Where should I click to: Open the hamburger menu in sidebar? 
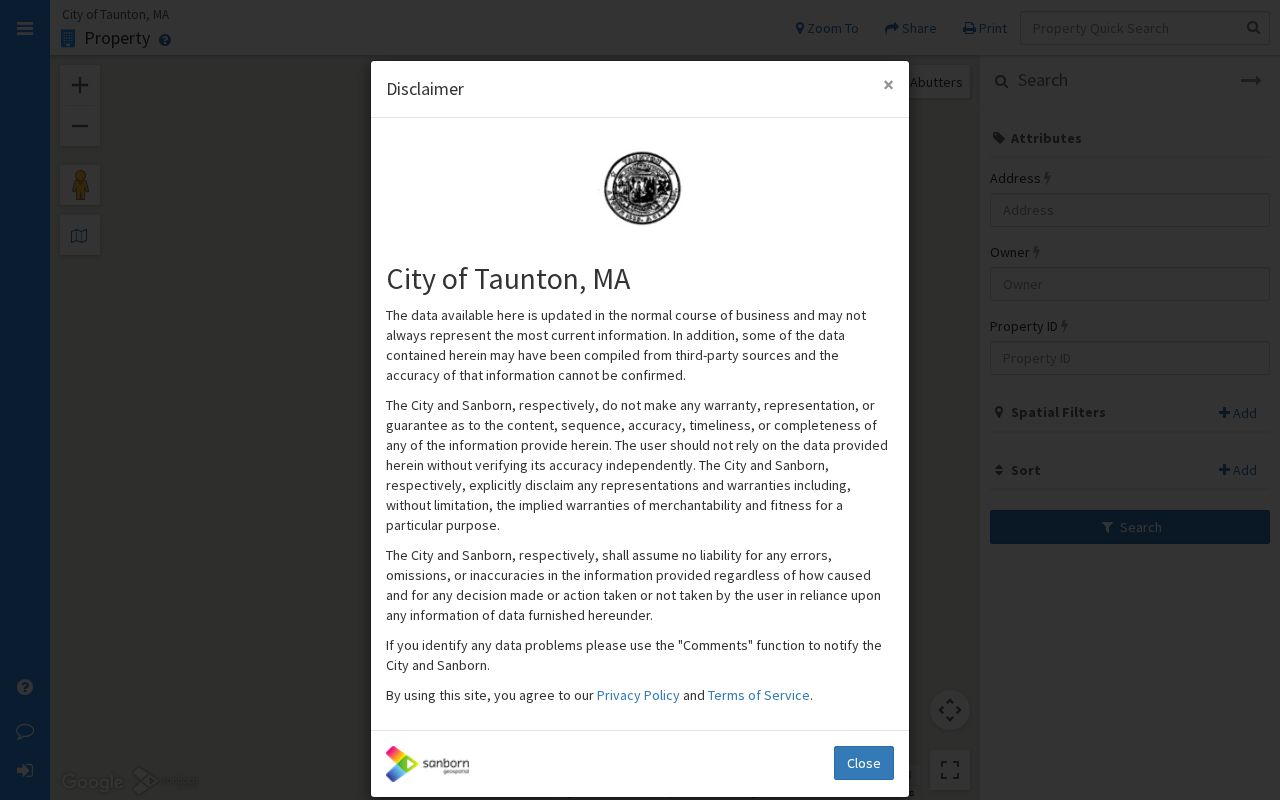click(x=25, y=28)
